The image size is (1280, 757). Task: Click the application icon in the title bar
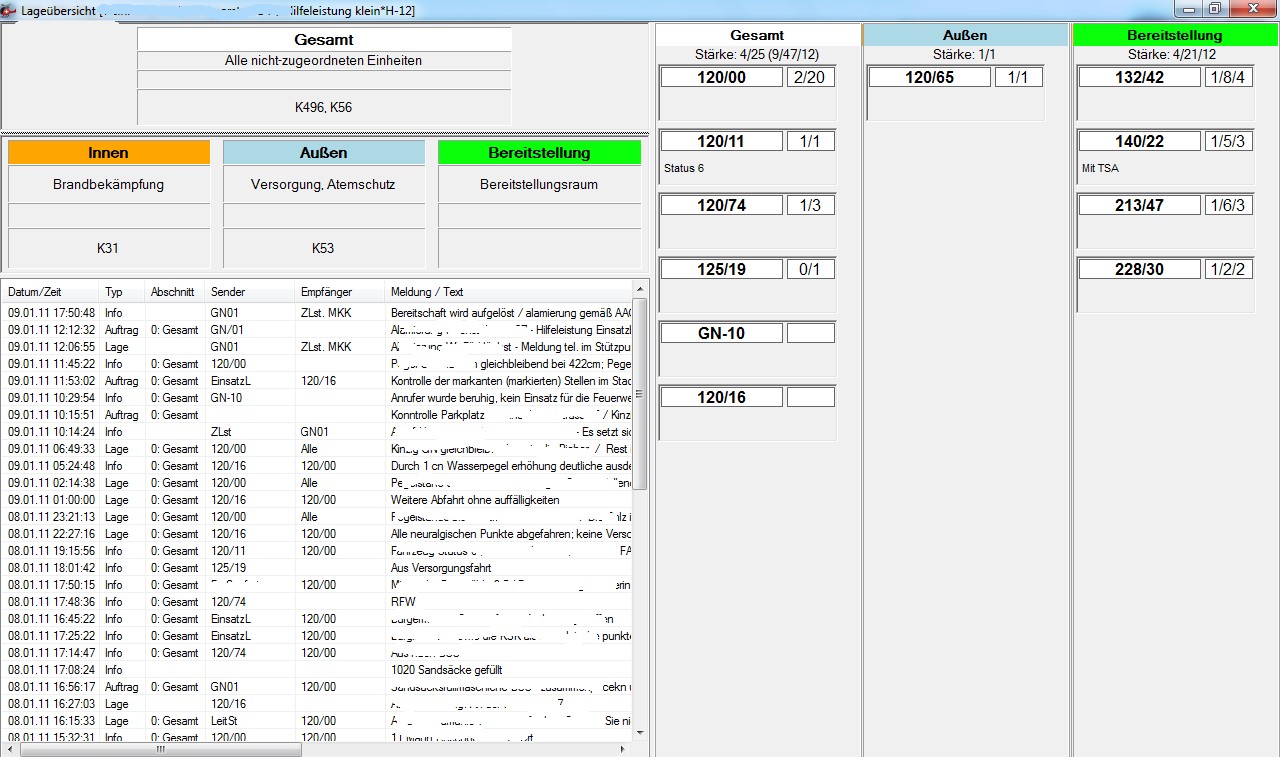9,10
